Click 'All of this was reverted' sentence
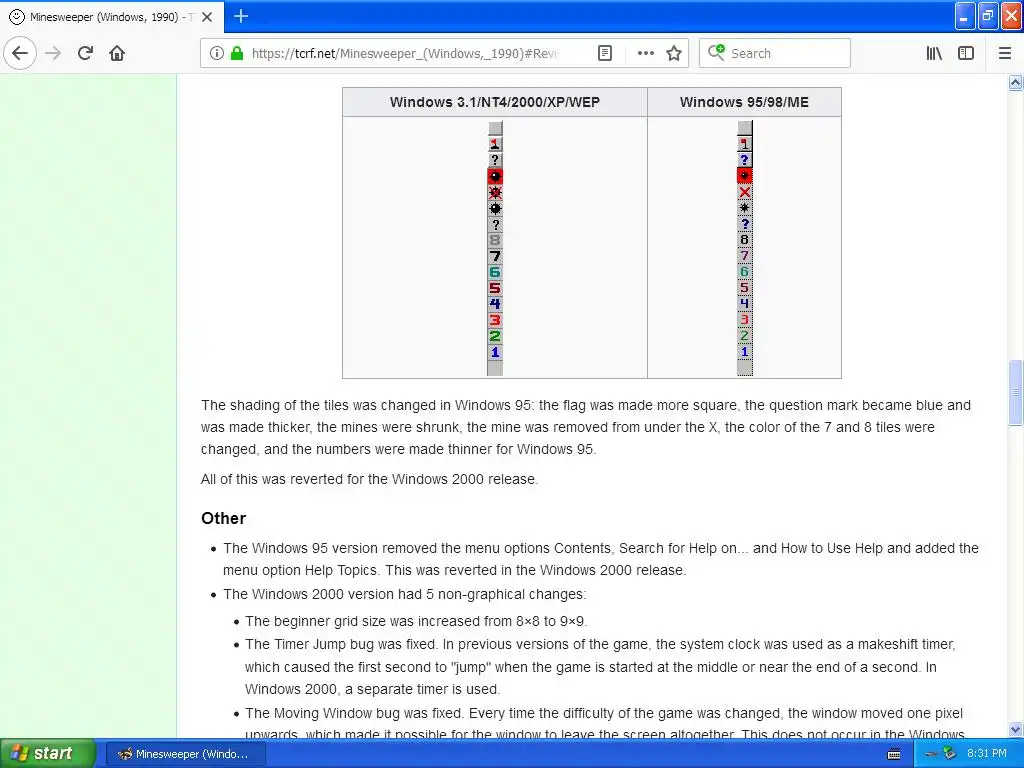 [370, 479]
